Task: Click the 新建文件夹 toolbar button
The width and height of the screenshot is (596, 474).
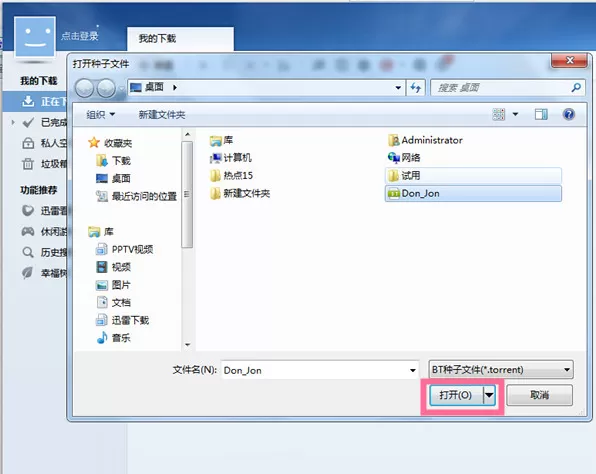Action: click(162, 114)
